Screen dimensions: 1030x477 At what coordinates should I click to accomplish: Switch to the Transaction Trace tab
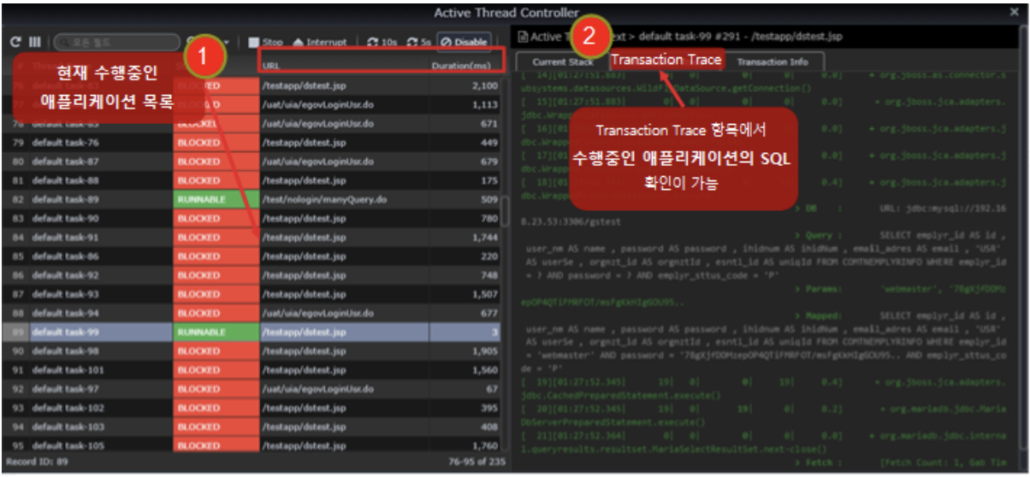(667, 60)
